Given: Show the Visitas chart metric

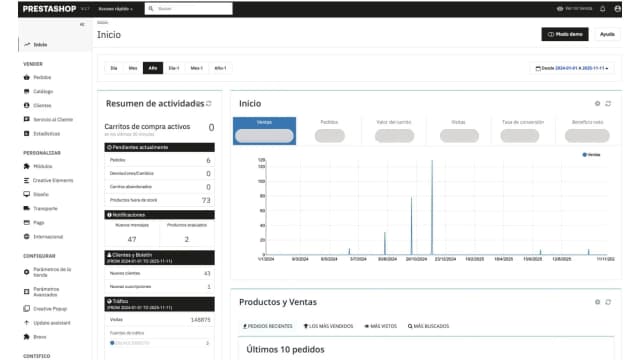Looking at the screenshot, I should (x=459, y=131).
